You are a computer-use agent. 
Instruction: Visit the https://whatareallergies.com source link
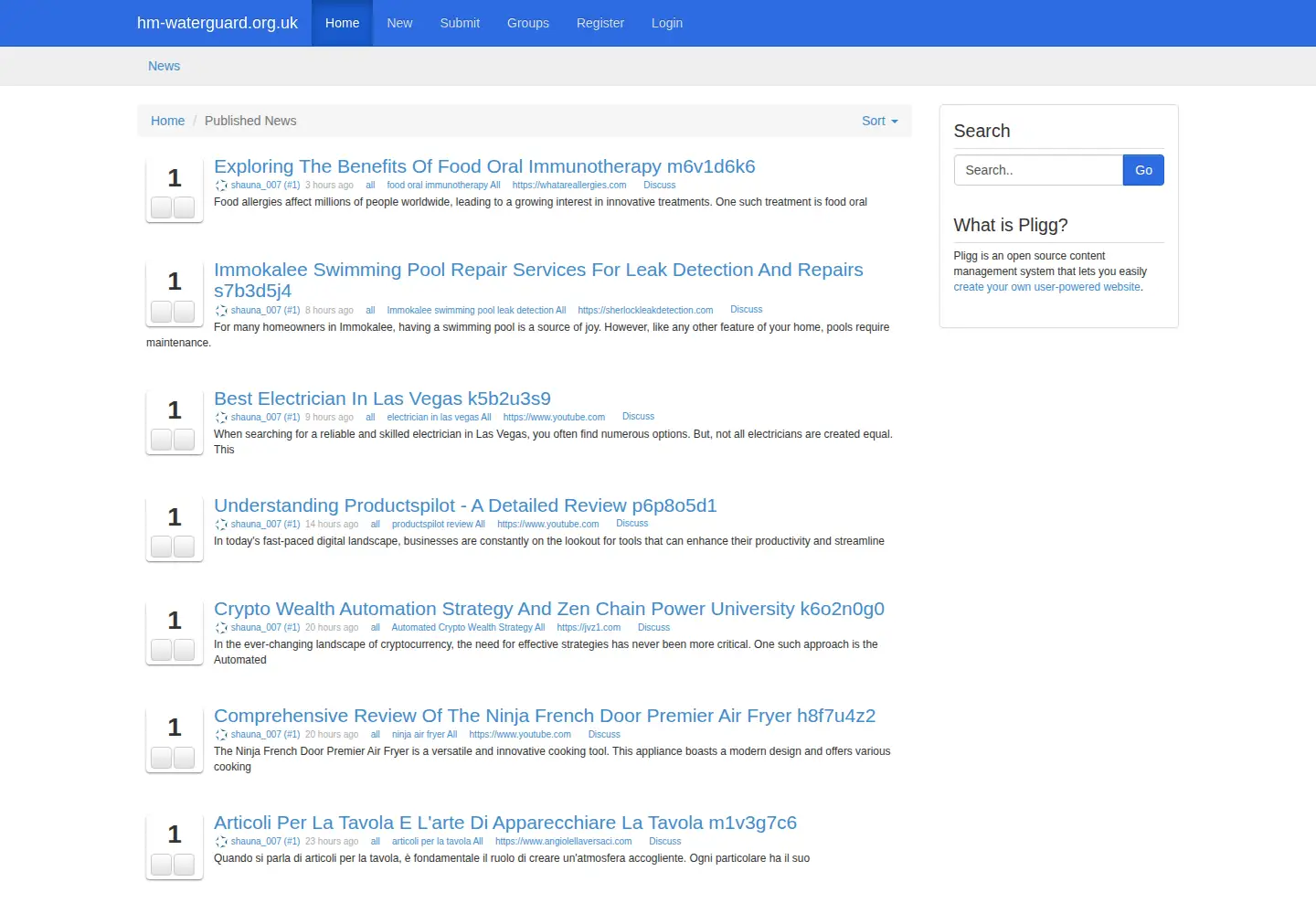pos(569,186)
